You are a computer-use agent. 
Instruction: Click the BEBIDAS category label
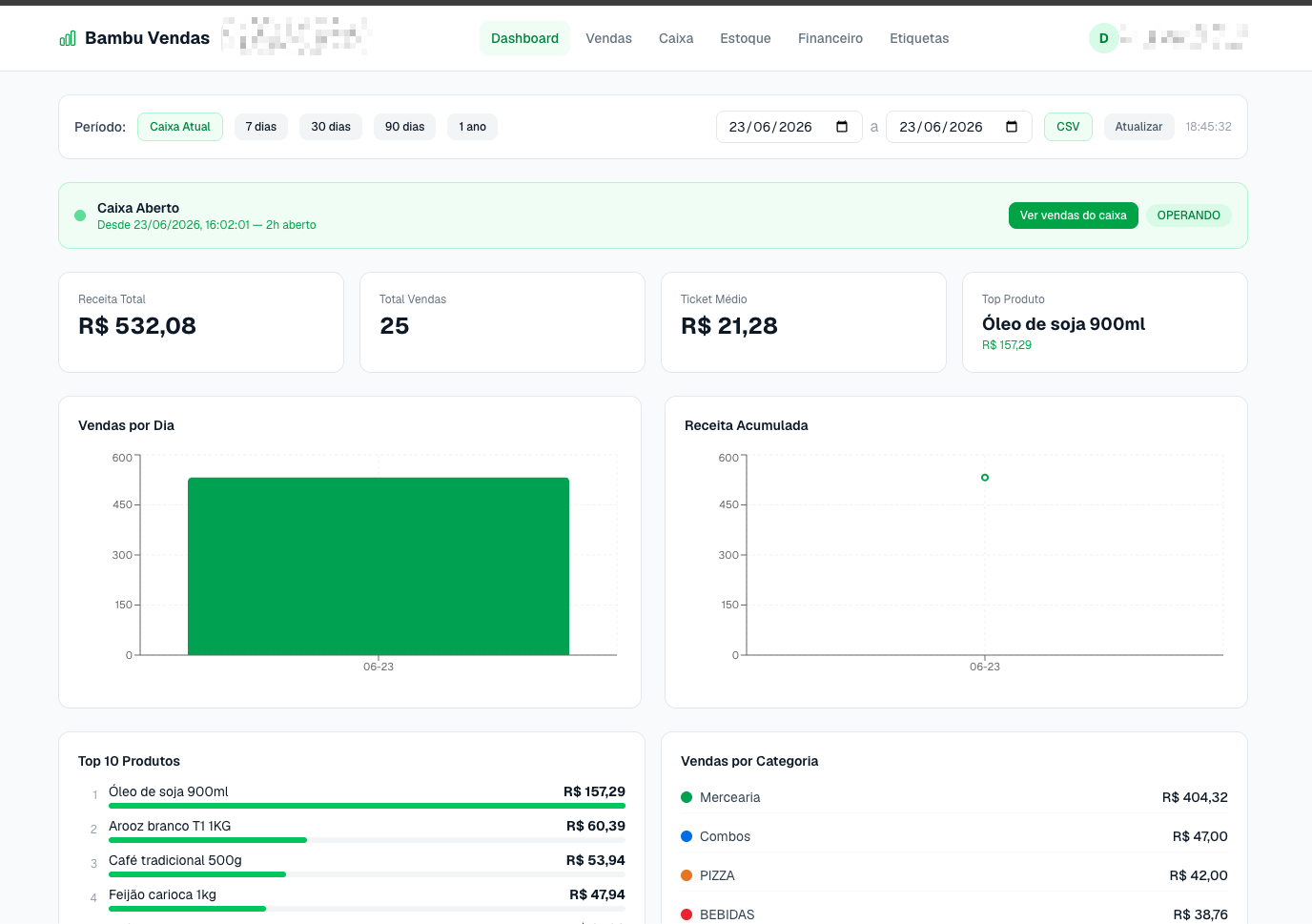[728, 914]
